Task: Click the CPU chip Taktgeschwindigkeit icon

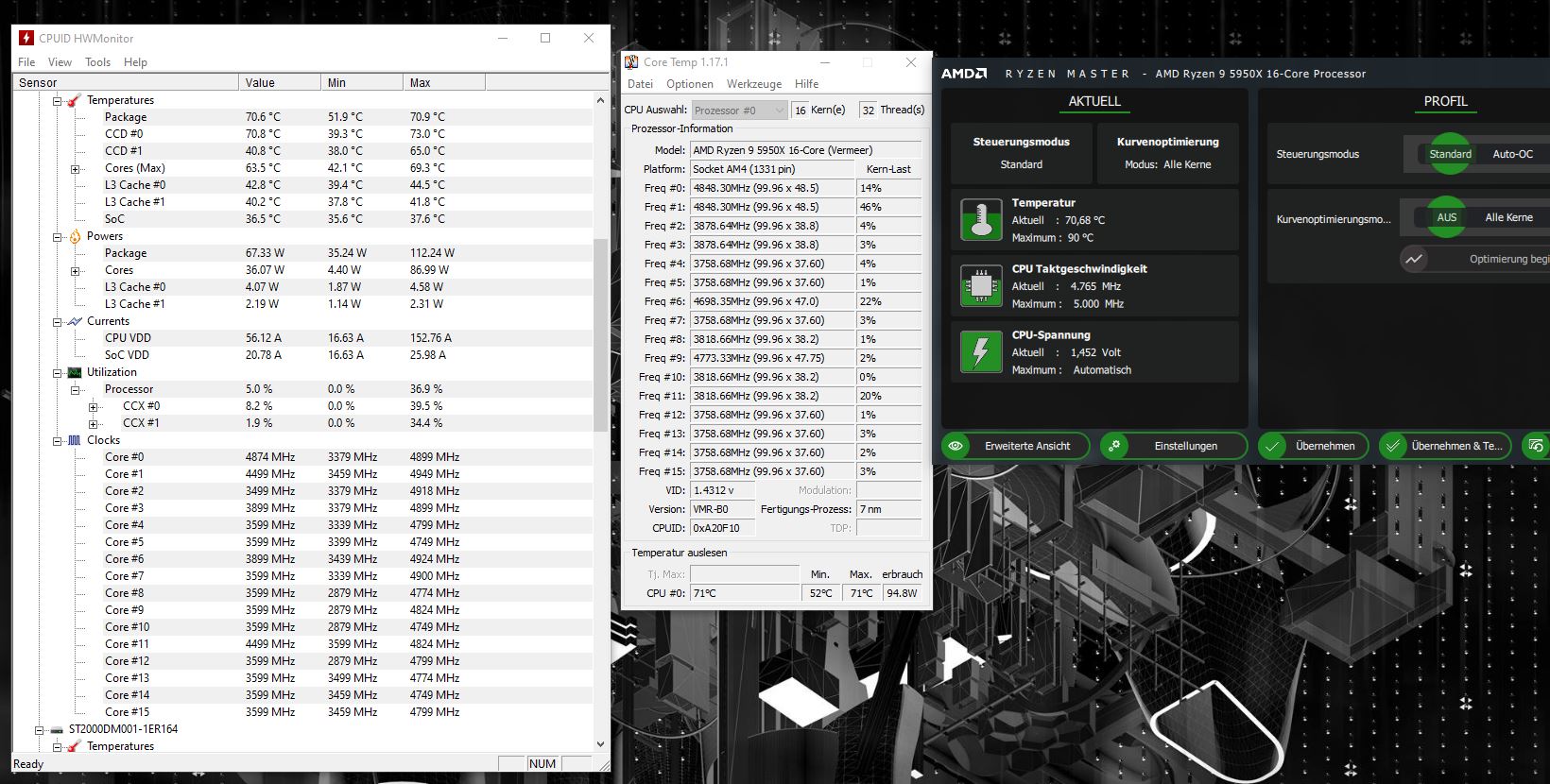Action: 981,285
